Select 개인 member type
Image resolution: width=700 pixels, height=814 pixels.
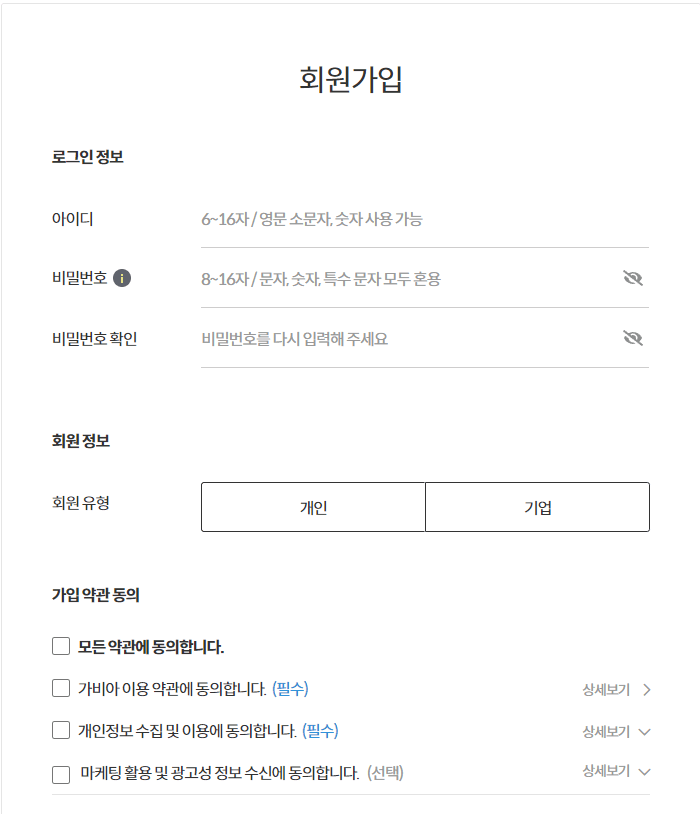(x=314, y=507)
